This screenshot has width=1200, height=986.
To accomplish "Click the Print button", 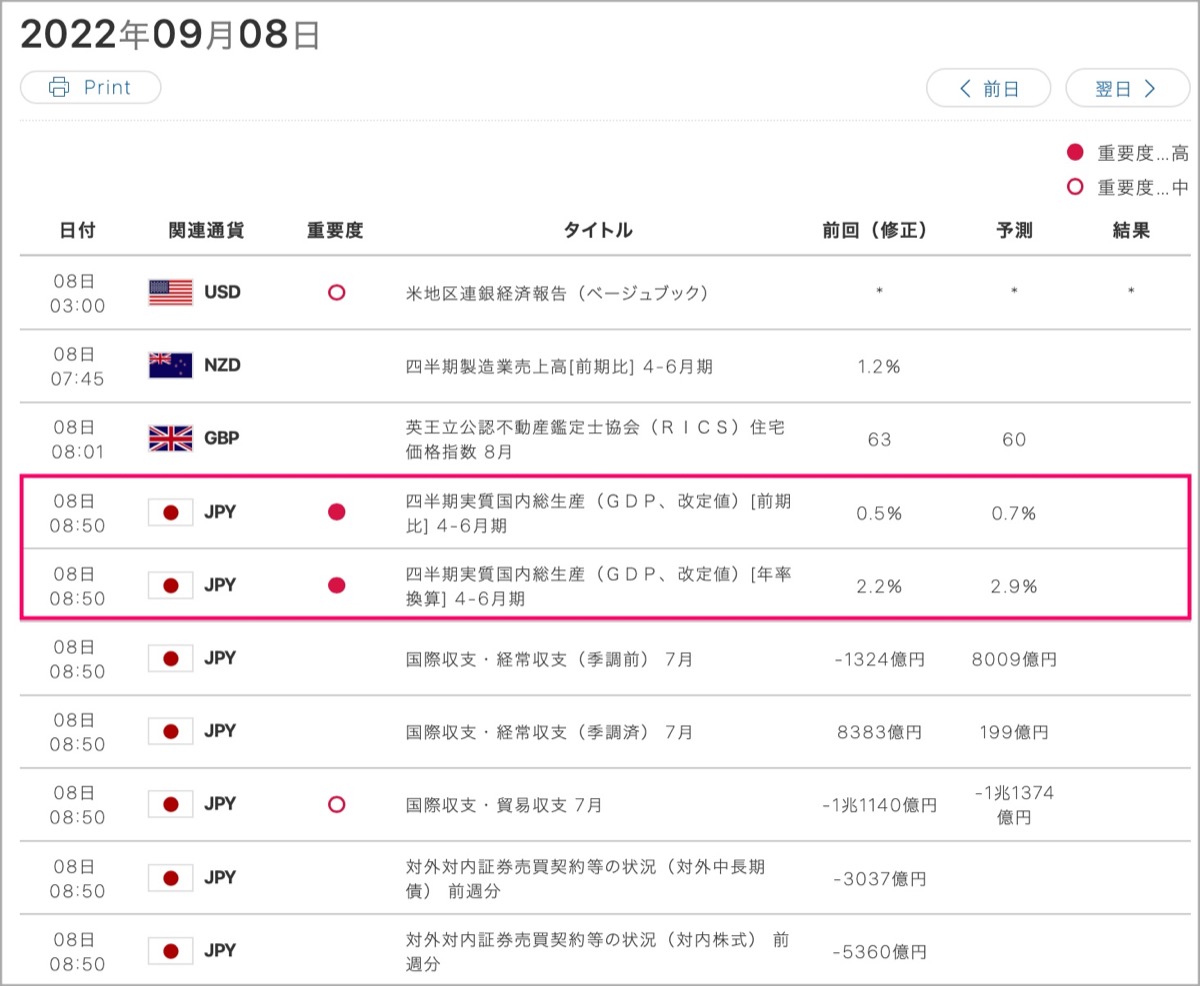I will click(91, 87).
